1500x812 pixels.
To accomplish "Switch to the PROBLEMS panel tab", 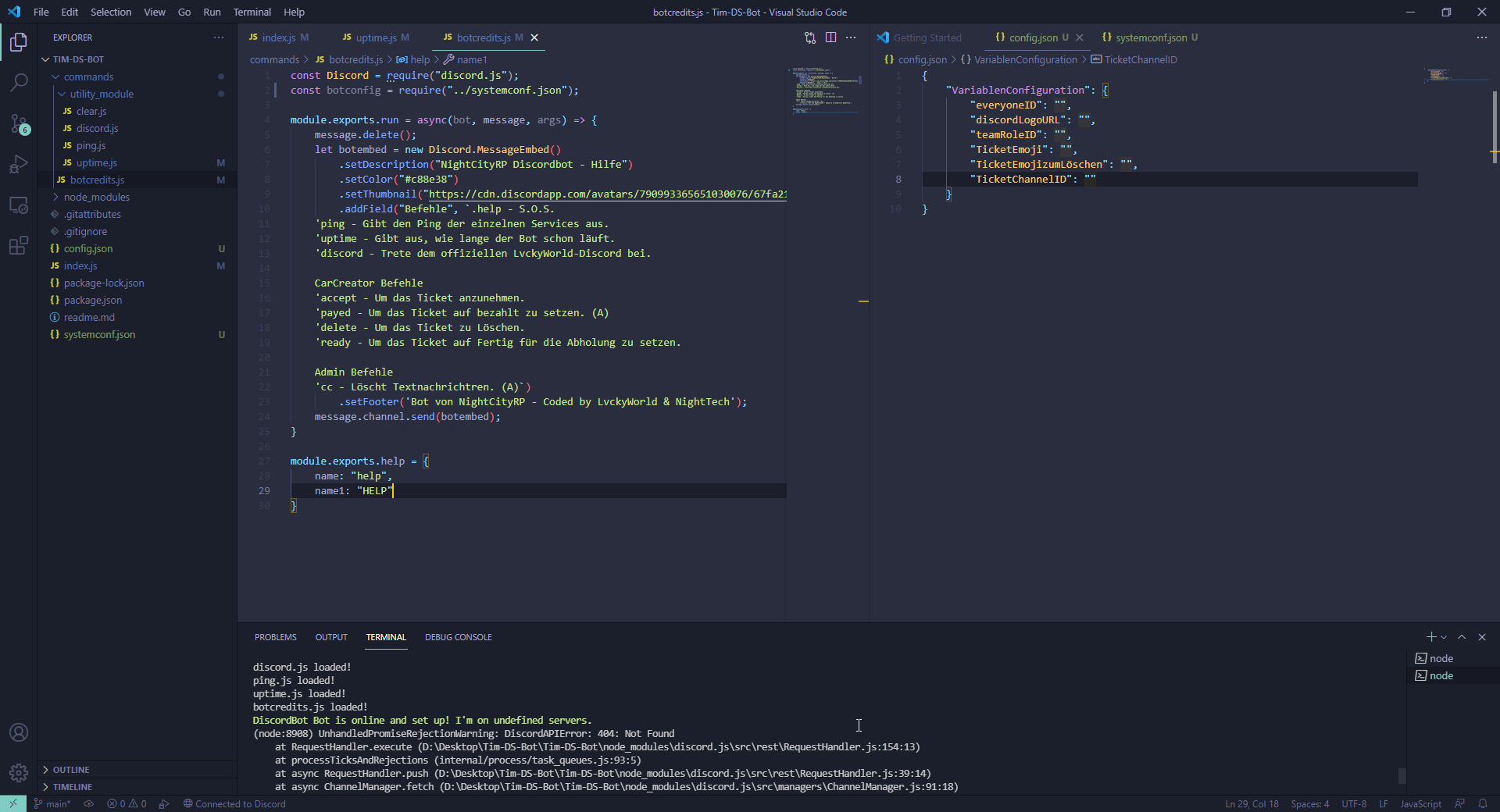I will 275,637.
